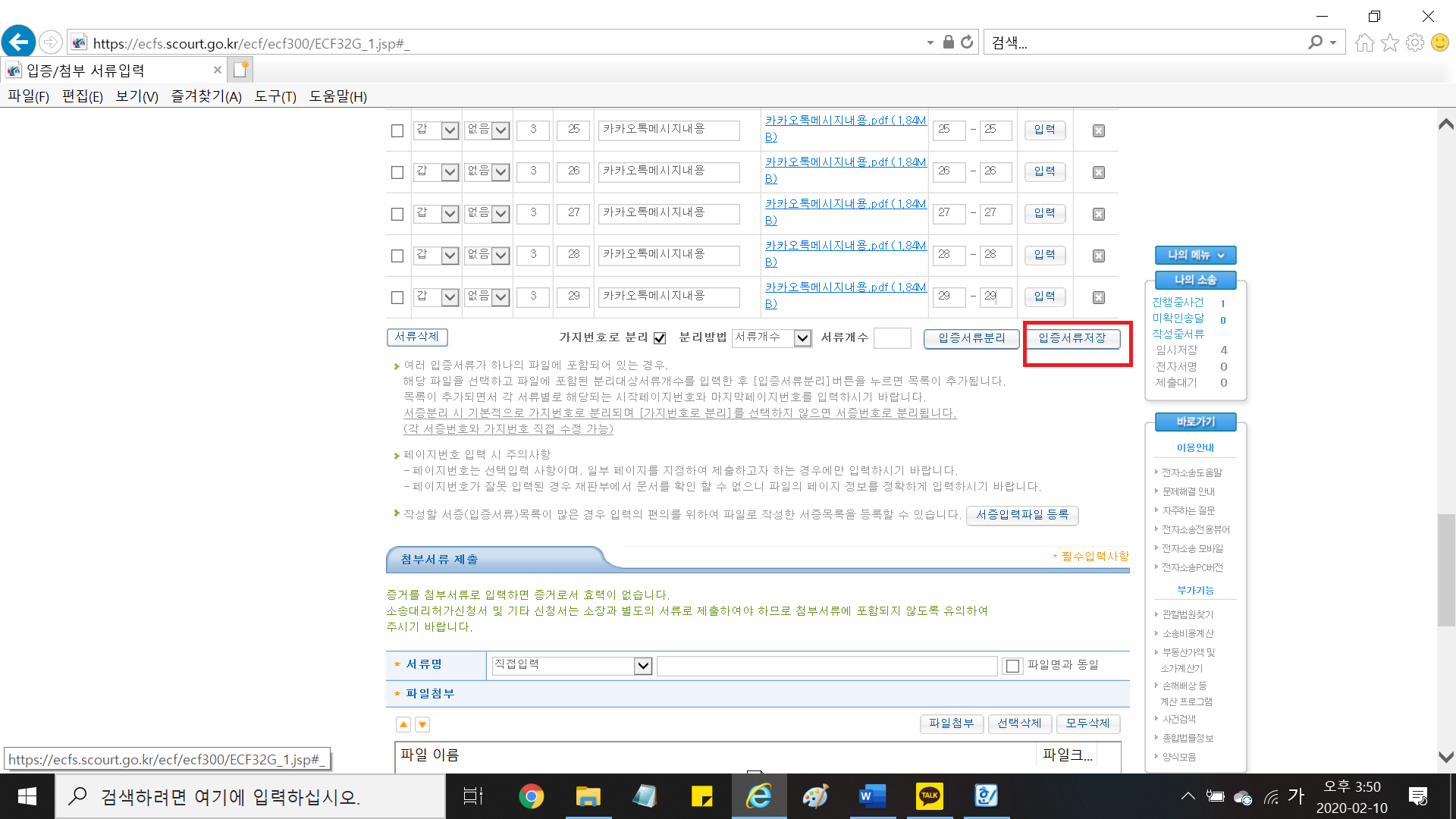Select the checkbox for row 27

click(397, 214)
